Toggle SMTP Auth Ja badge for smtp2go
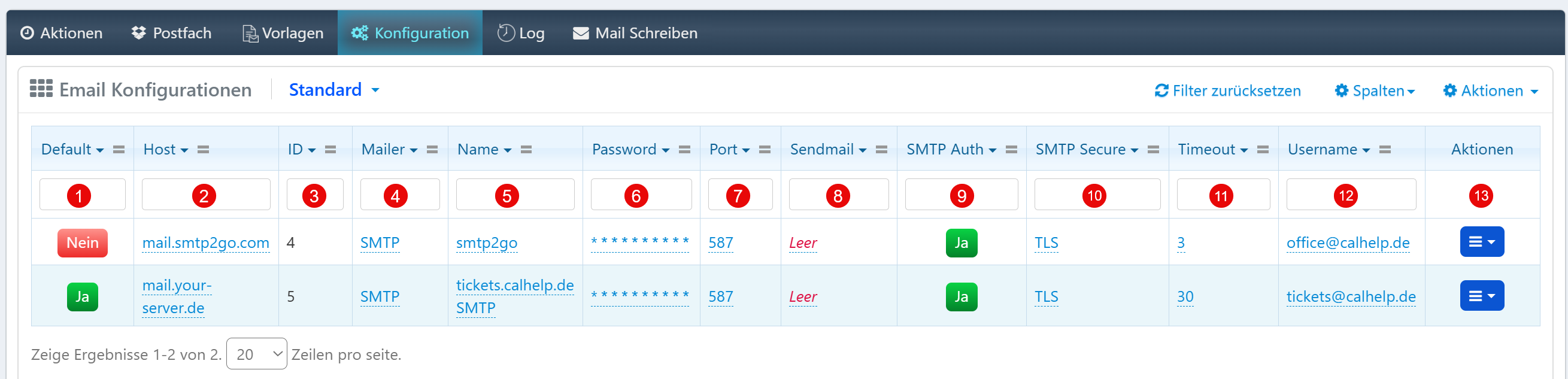The image size is (1568, 379). click(961, 242)
